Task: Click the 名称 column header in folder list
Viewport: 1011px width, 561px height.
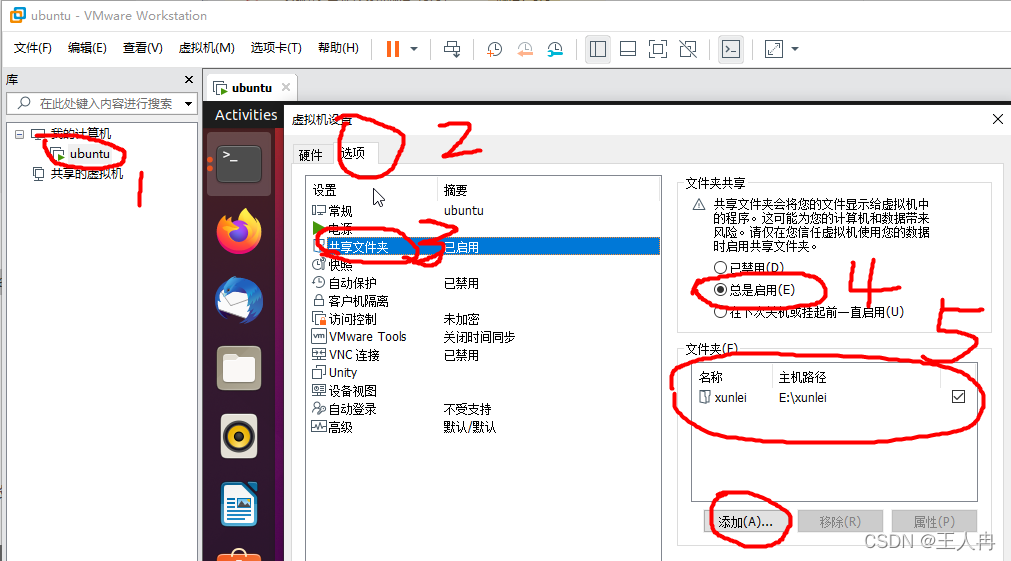Action: tap(732, 377)
